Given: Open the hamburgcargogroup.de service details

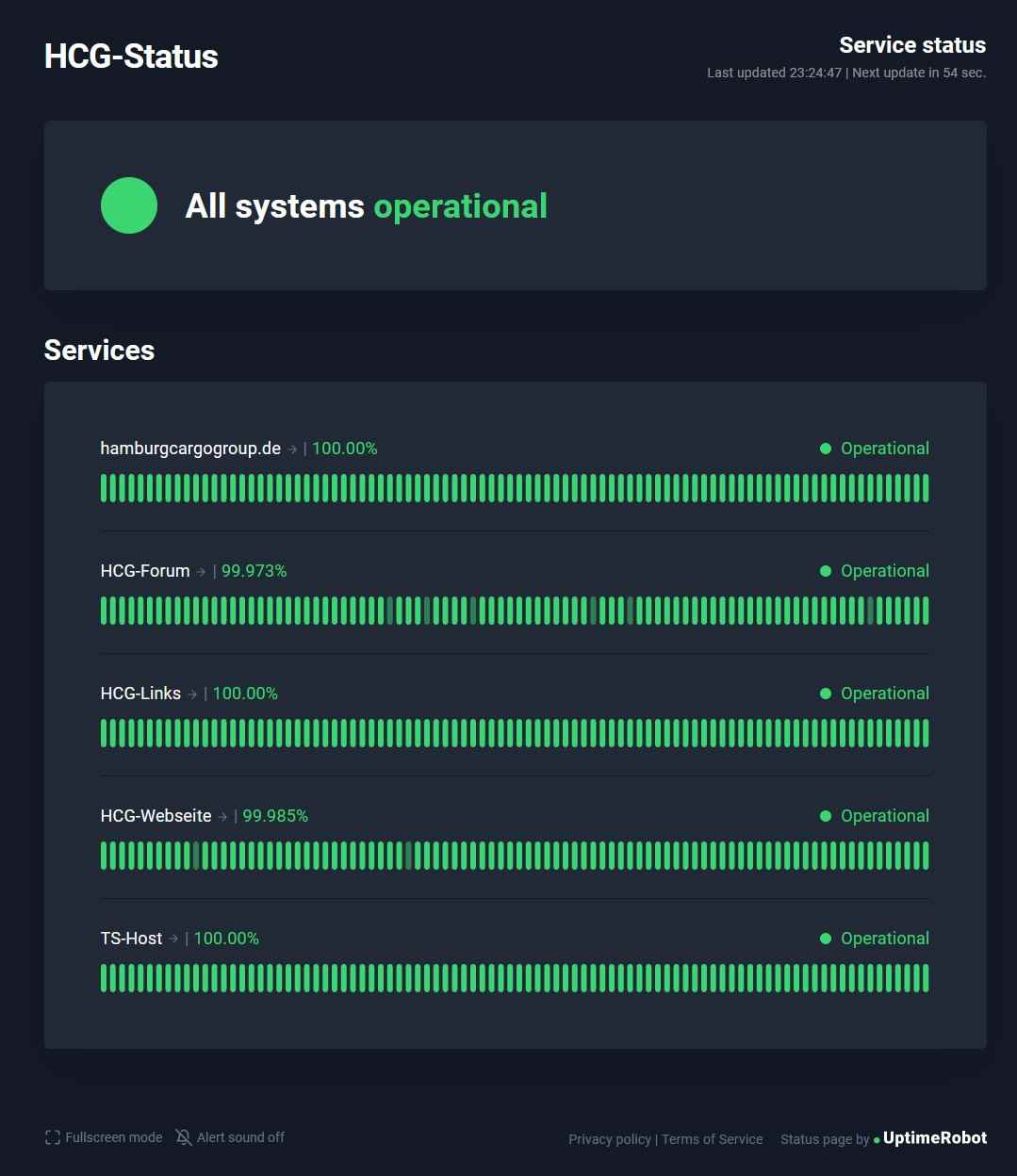Looking at the screenshot, I should [x=190, y=449].
